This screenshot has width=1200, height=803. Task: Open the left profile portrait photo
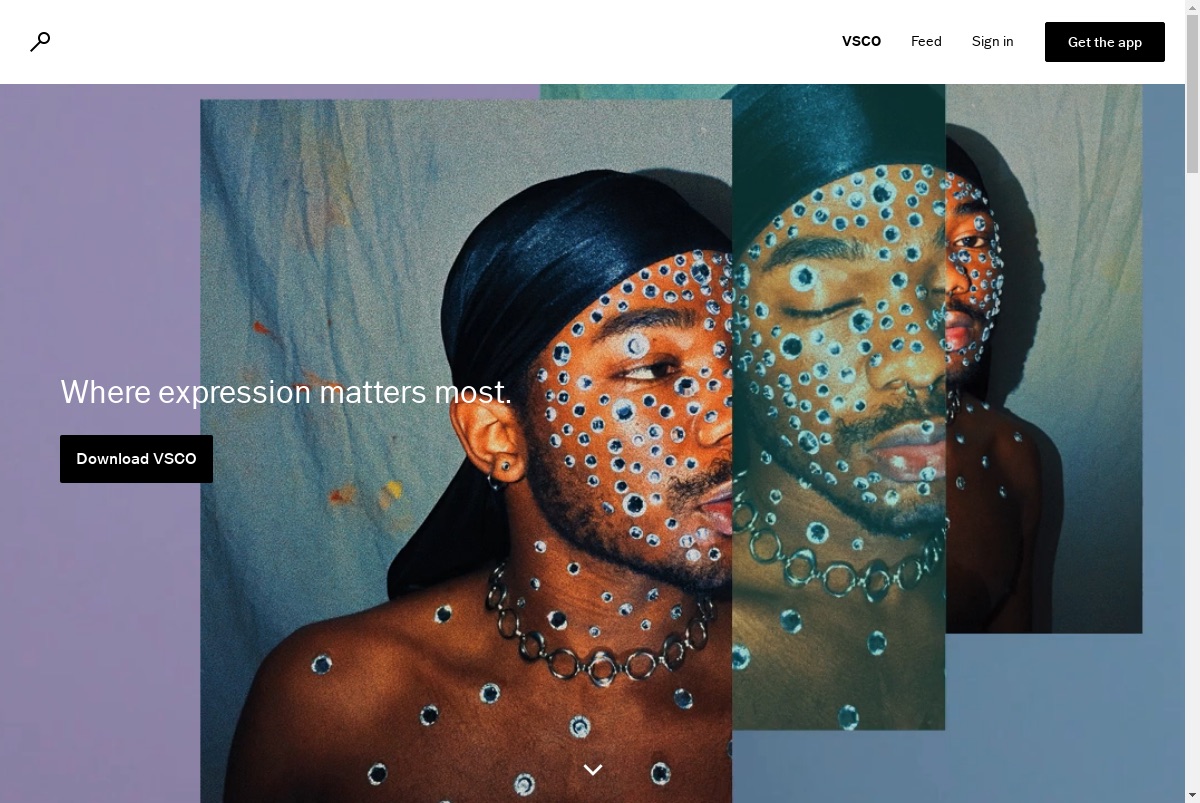point(466,450)
